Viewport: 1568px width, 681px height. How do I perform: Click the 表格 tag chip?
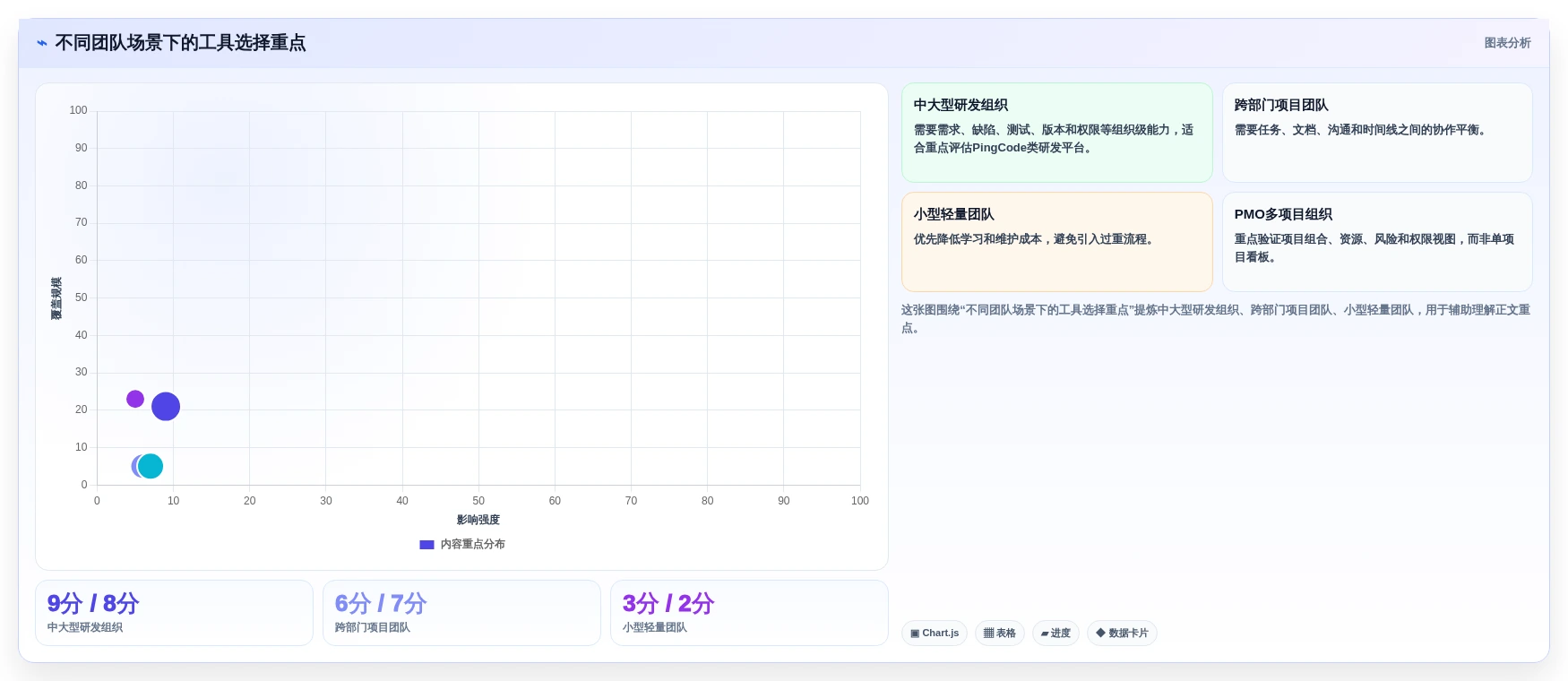coord(1000,633)
